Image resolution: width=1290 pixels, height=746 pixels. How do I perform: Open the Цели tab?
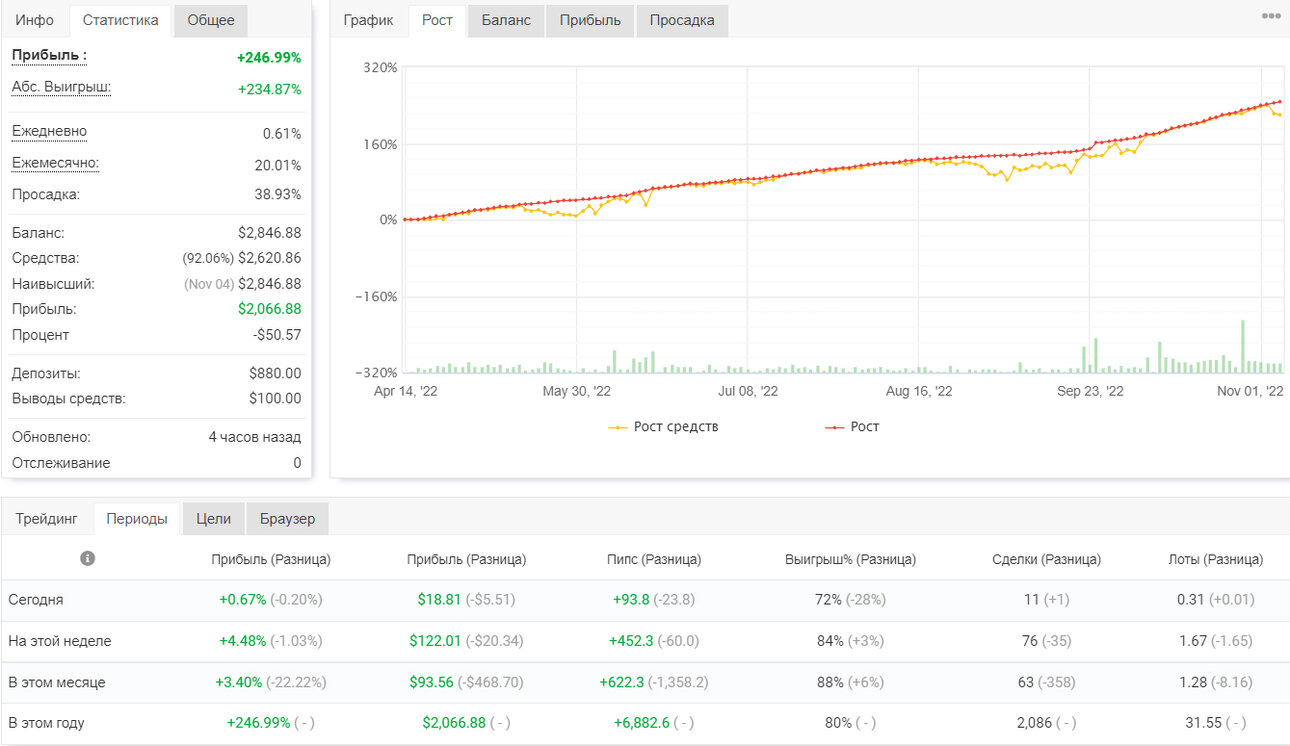click(213, 519)
